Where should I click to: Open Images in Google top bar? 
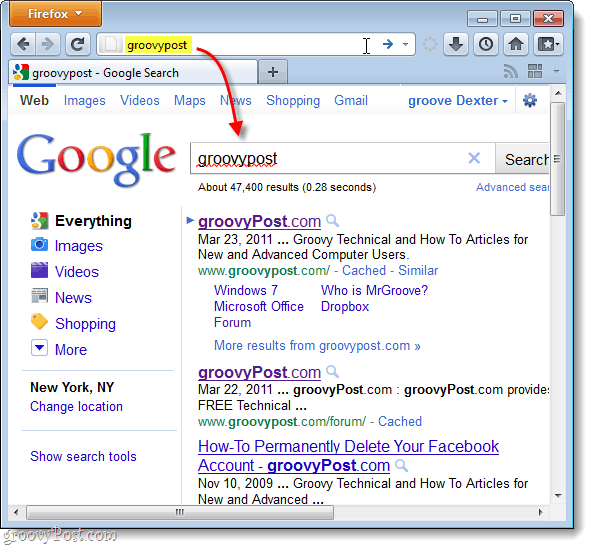click(x=84, y=100)
